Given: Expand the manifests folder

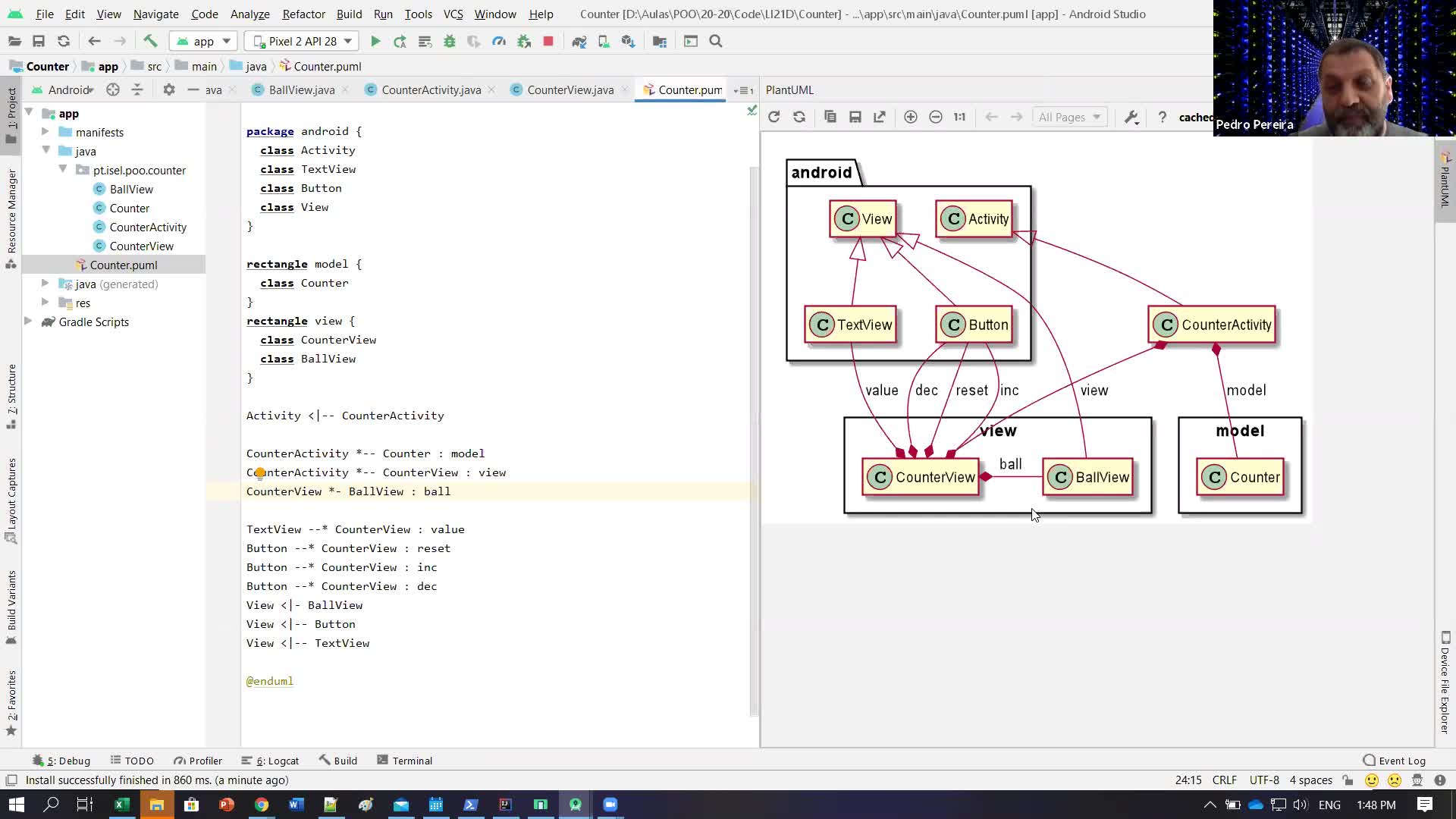Looking at the screenshot, I should pos(45,132).
